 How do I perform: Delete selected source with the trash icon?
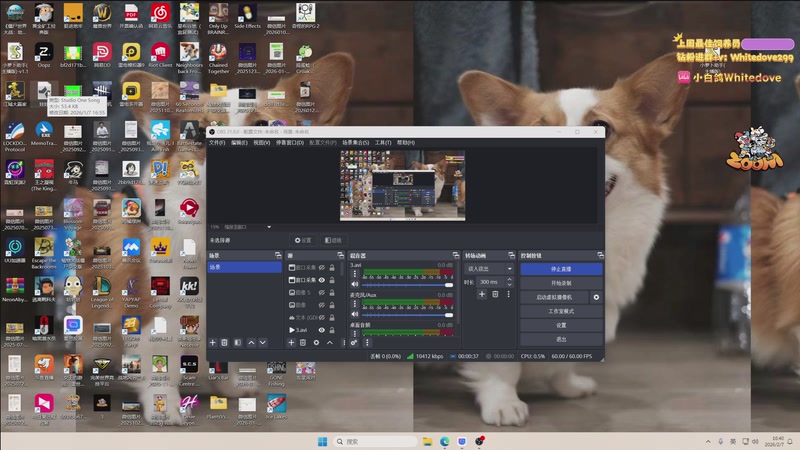[303, 343]
